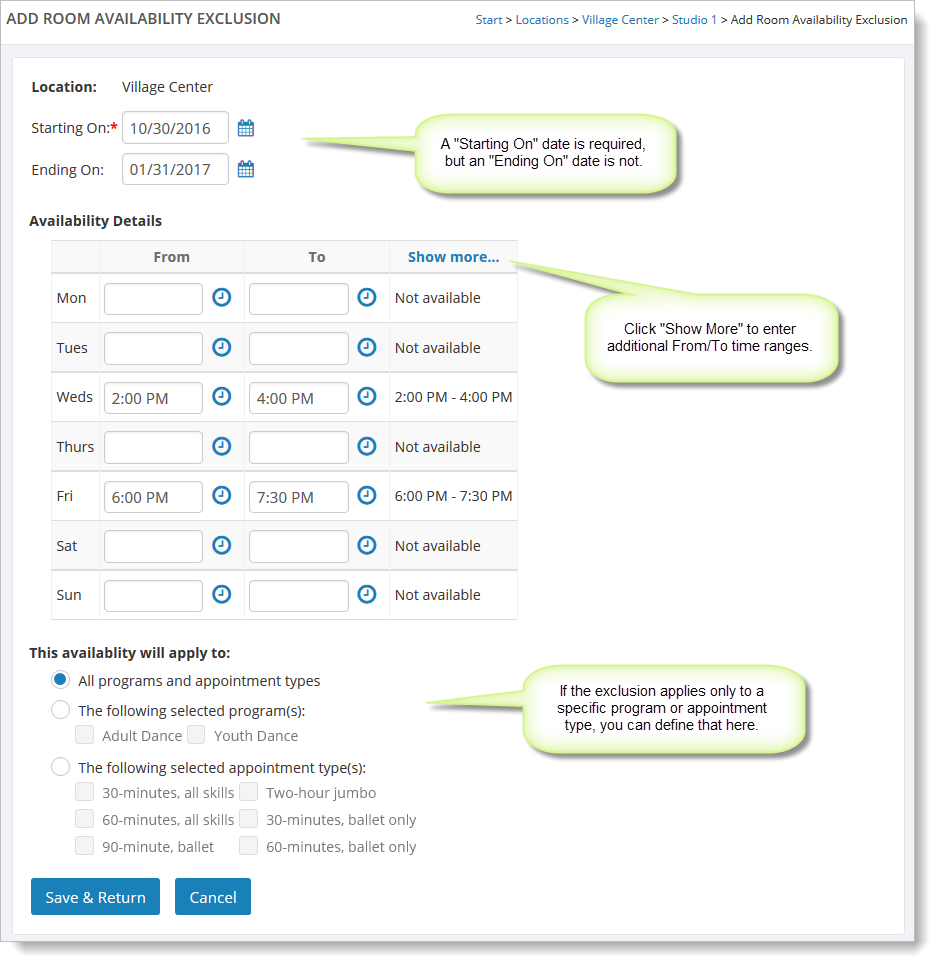The image size is (940, 967).
Task: Check the 30-minutes, ballet only checkbox
Action: tap(249, 819)
